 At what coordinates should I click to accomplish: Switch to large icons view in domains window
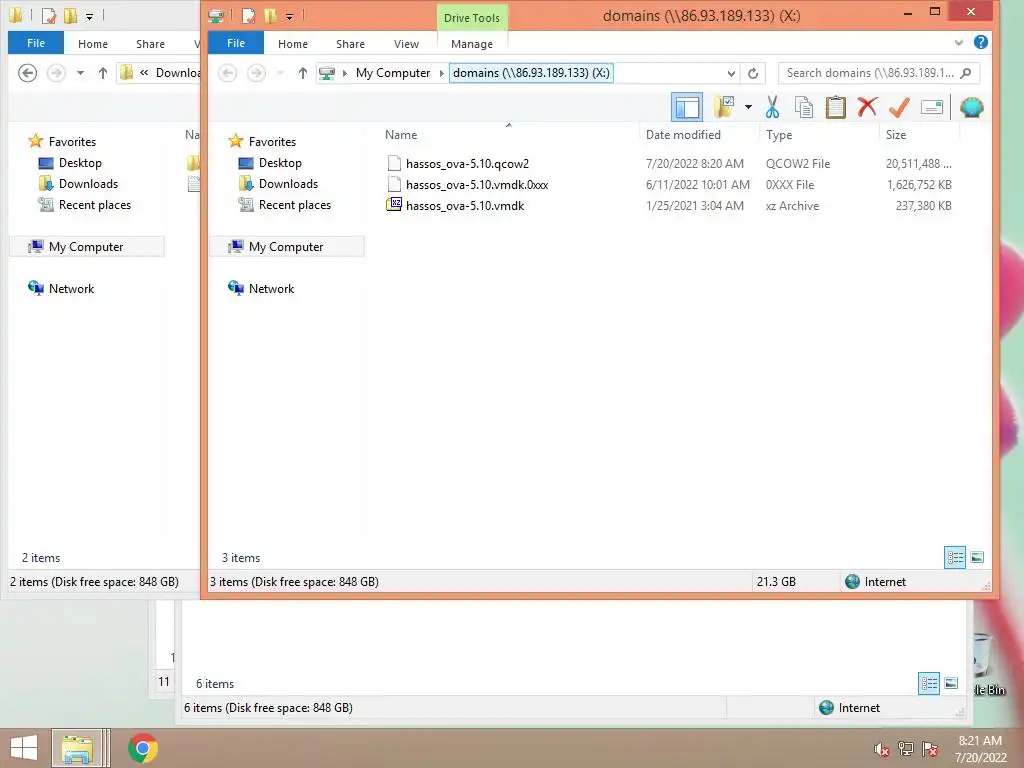(x=977, y=558)
